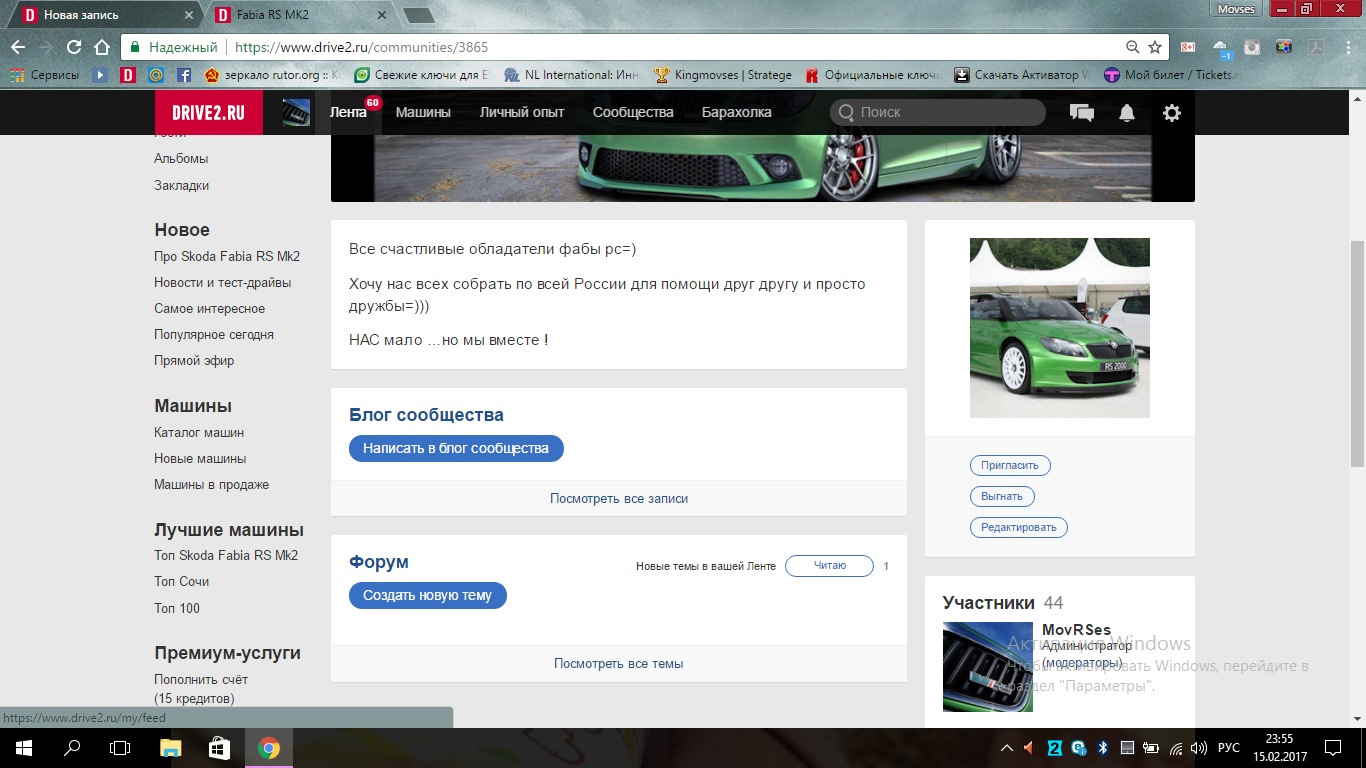Open the settings gear icon

coord(1172,113)
